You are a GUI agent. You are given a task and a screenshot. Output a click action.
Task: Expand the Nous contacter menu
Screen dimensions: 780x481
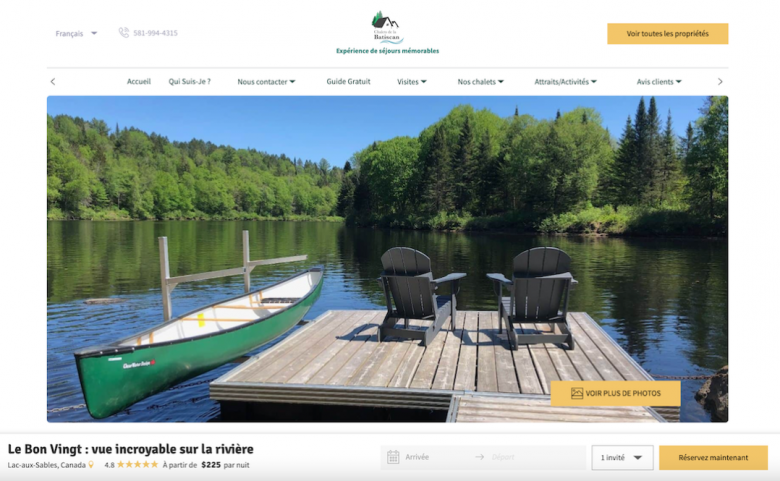click(x=266, y=82)
